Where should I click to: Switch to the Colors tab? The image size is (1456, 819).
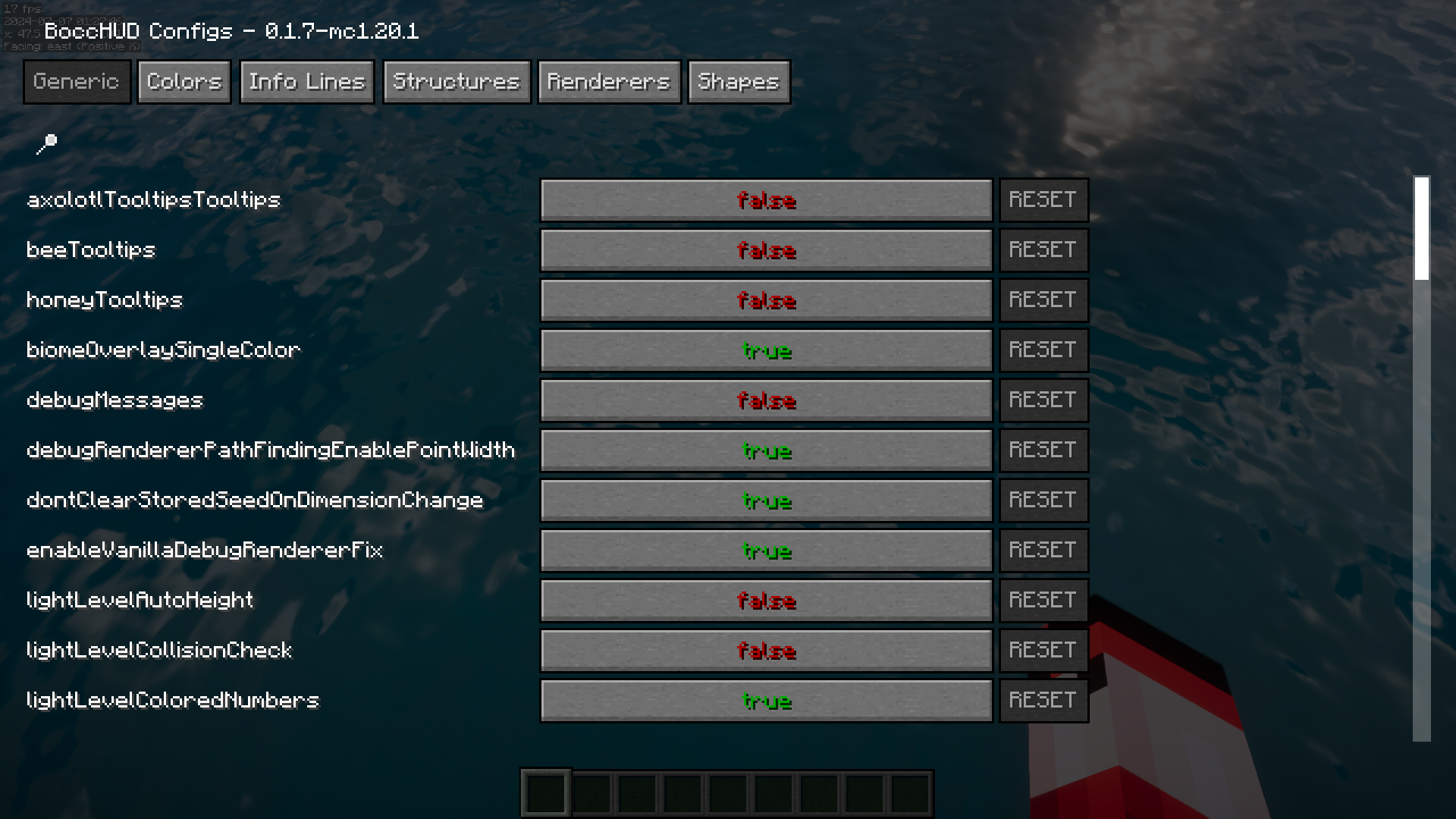(x=184, y=81)
